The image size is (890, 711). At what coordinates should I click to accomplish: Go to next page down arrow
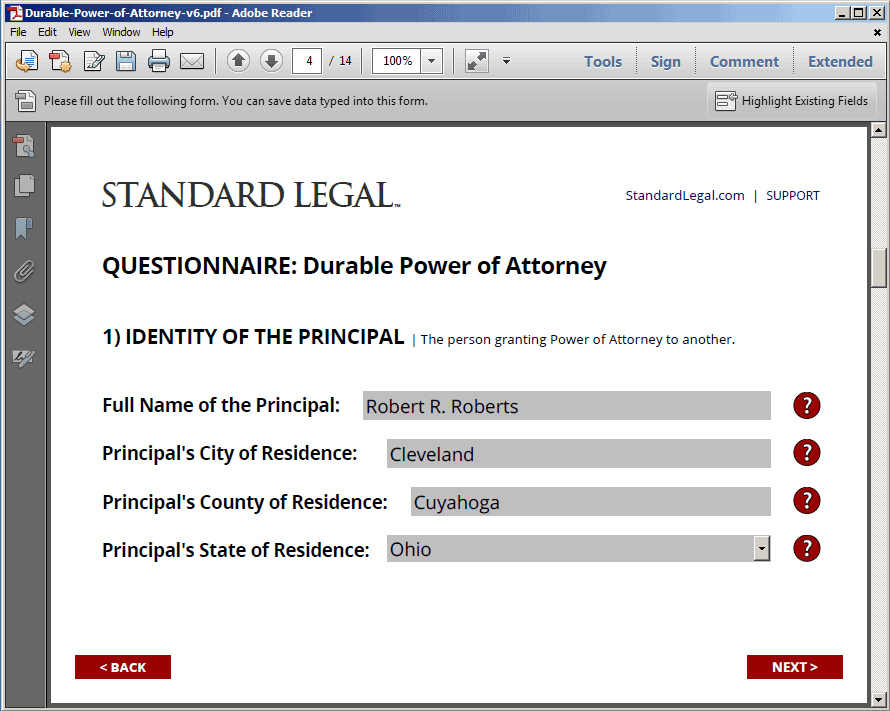coord(271,60)
